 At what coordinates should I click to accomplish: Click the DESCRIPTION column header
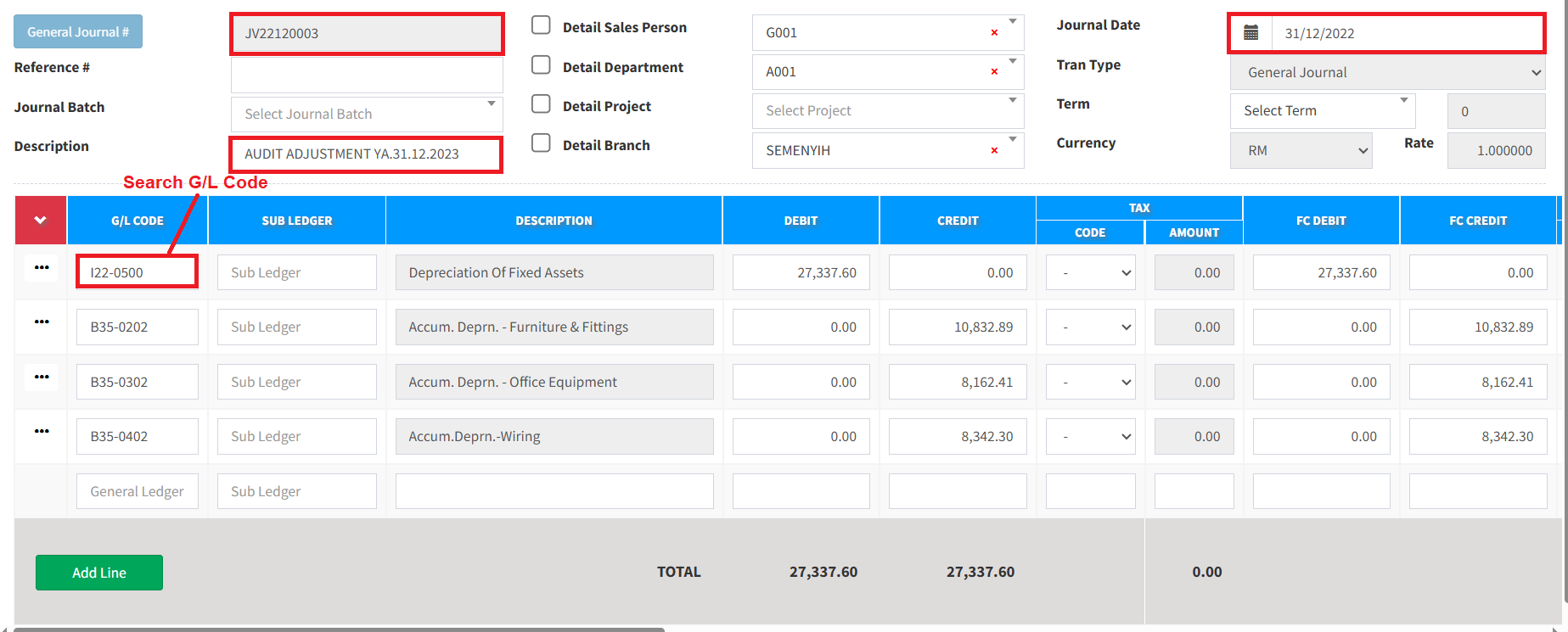coord(554,221)
